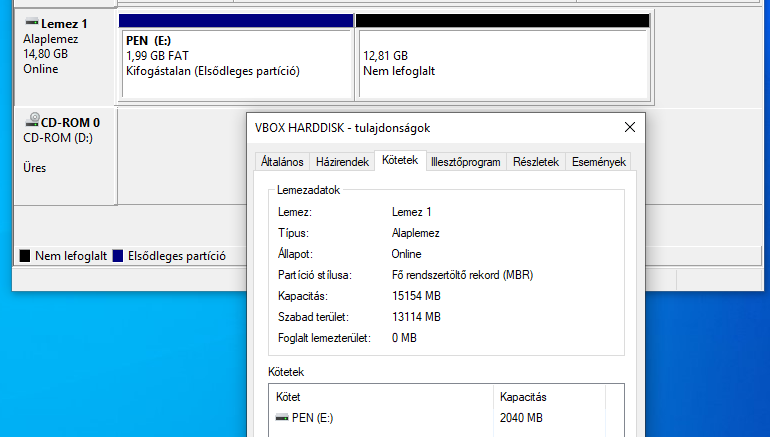770x437 pixels.
Task: Click the '1,99 GB FAT' partition text
Action: click(157, 56)
